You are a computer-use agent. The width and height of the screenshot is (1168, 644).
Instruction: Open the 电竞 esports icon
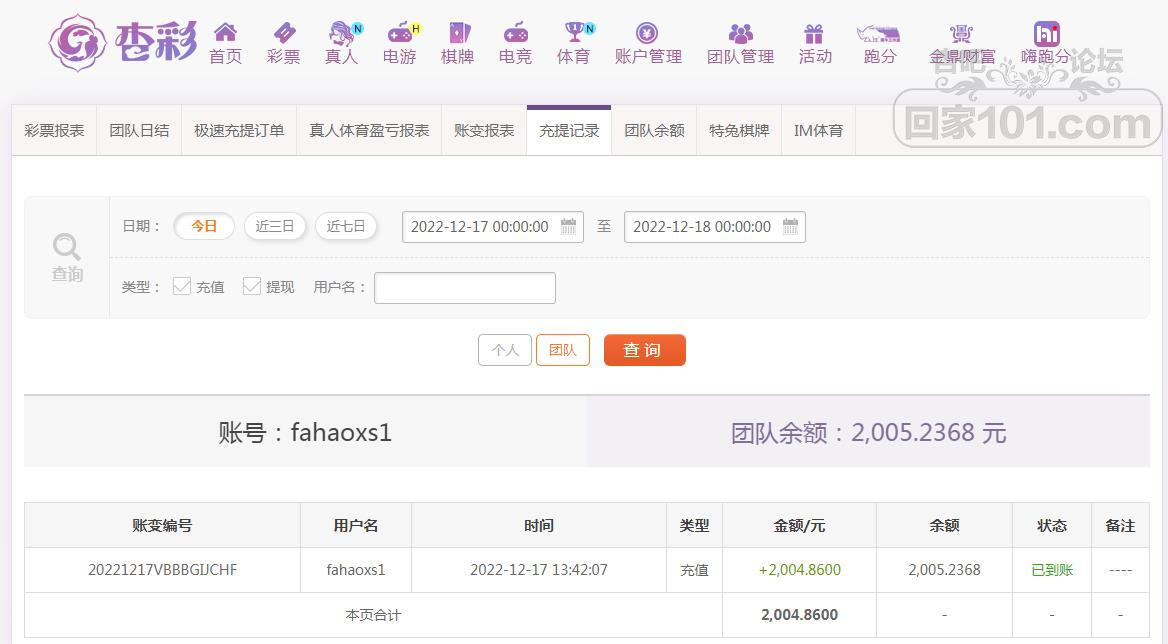pyautogui.click(x=515, y=32)
